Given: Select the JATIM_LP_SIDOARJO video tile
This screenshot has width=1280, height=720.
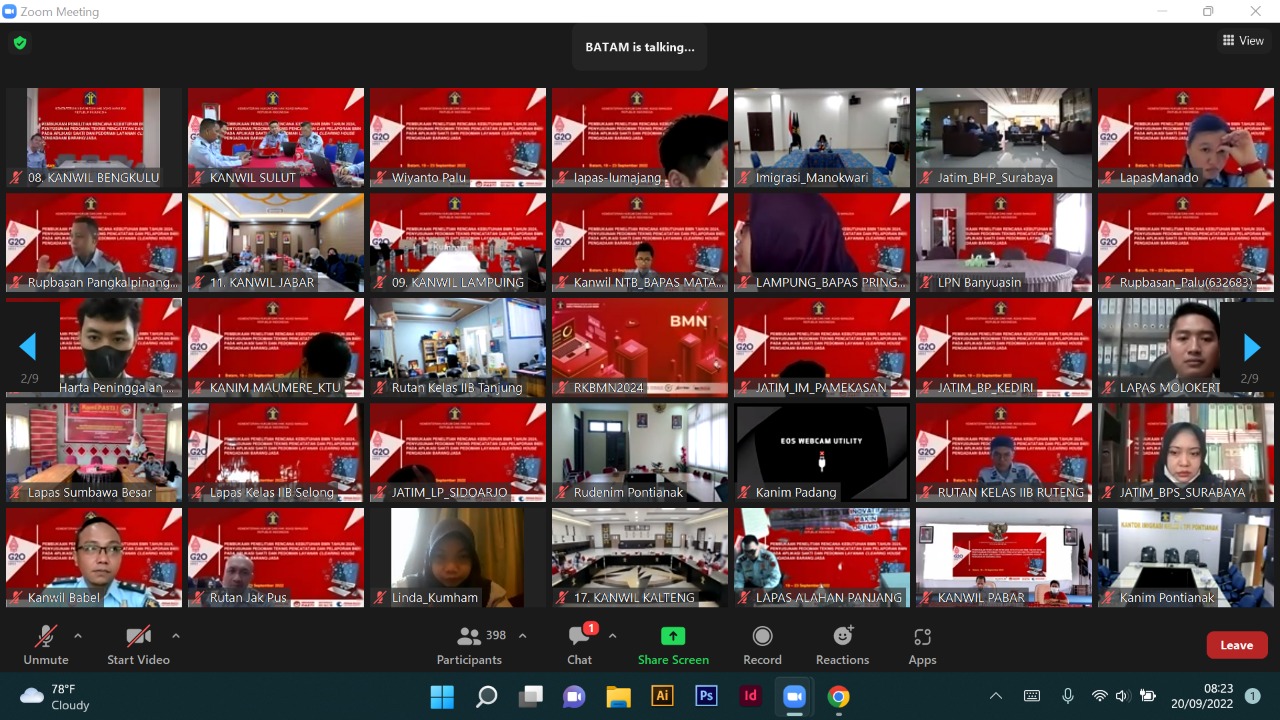Looking at the screenshot, I should coord(458,452).
